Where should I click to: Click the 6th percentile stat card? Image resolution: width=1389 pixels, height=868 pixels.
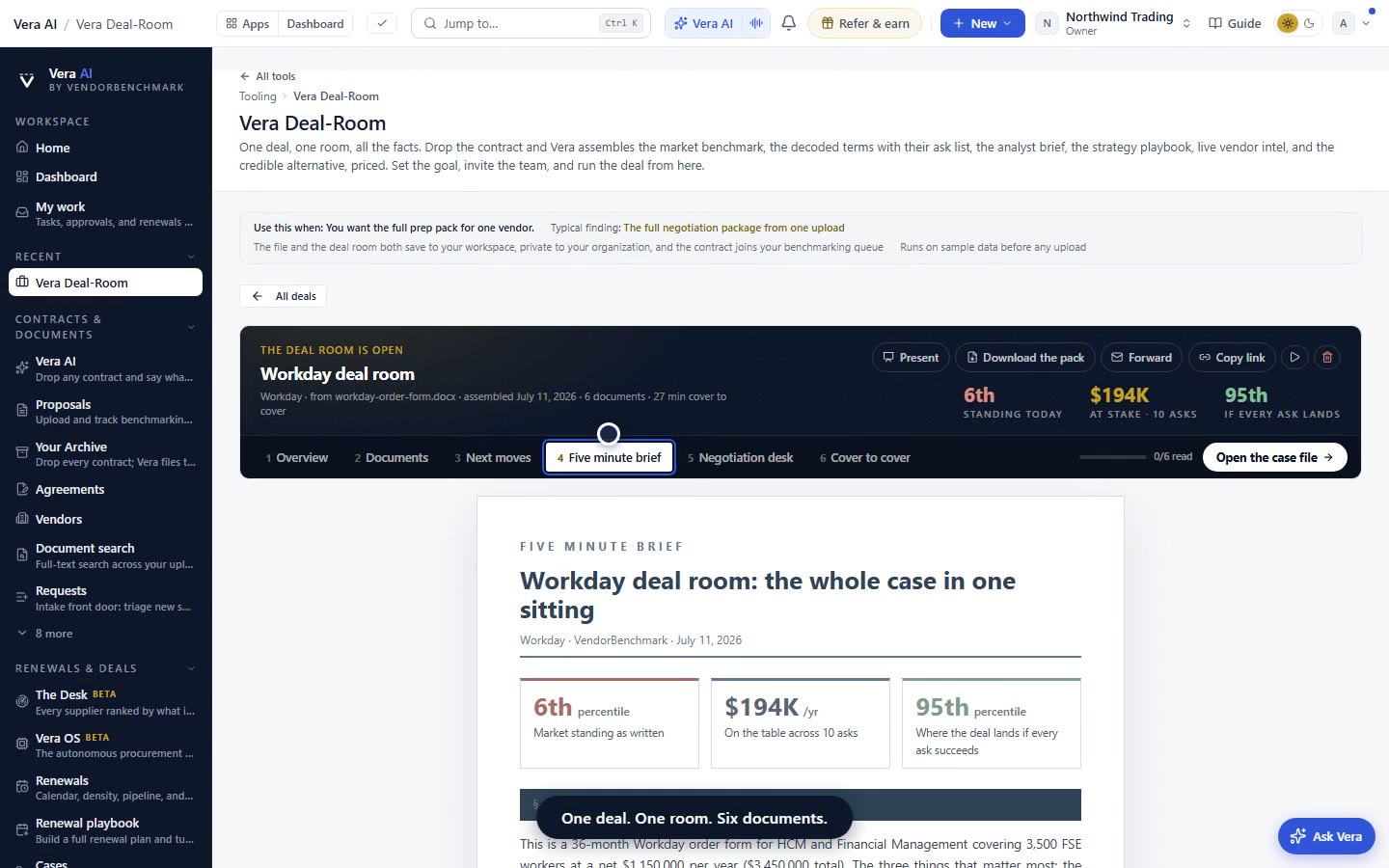click(610, 723)
